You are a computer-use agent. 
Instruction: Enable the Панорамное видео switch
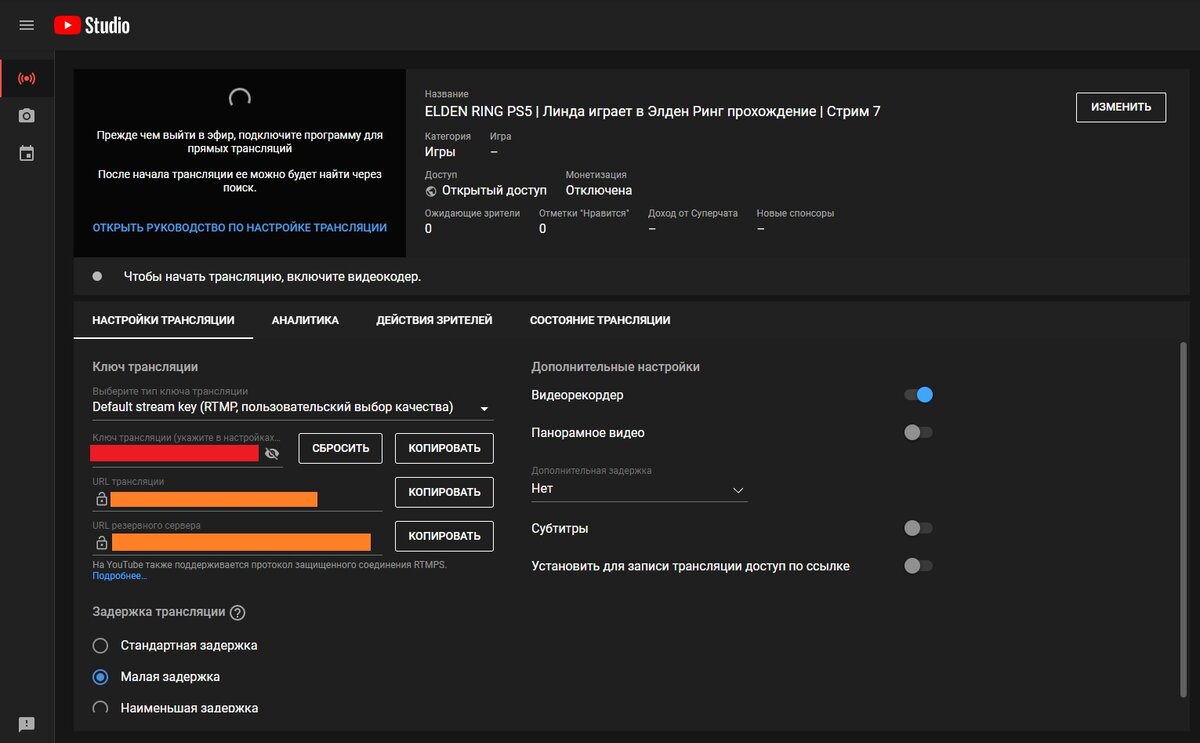click(x=919, y=433)
